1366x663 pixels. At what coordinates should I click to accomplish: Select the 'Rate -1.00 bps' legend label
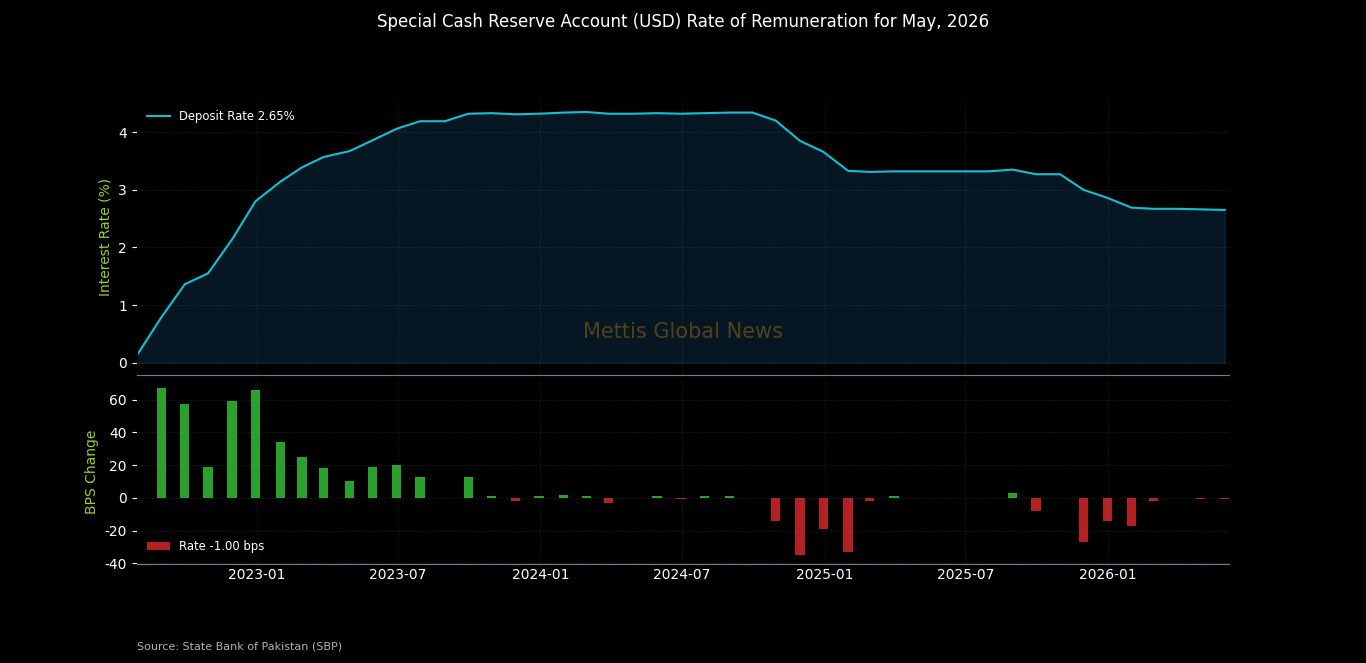point(221,546)
